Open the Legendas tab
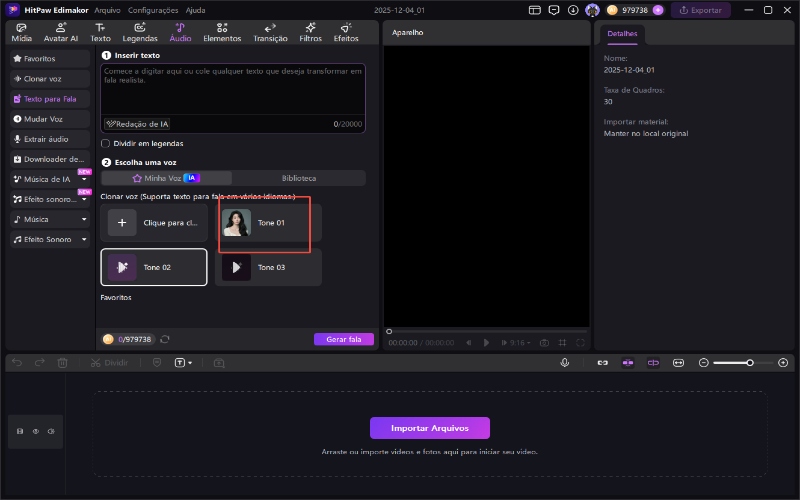Image resolution: width=800 pixels, height=500 pixels. (140, 32)
